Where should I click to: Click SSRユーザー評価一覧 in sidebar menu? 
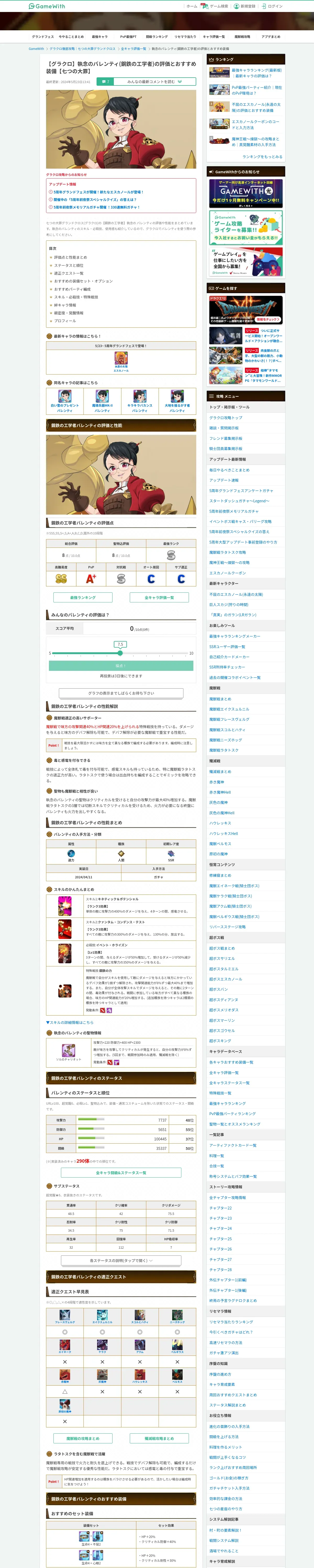click(227, 647)
